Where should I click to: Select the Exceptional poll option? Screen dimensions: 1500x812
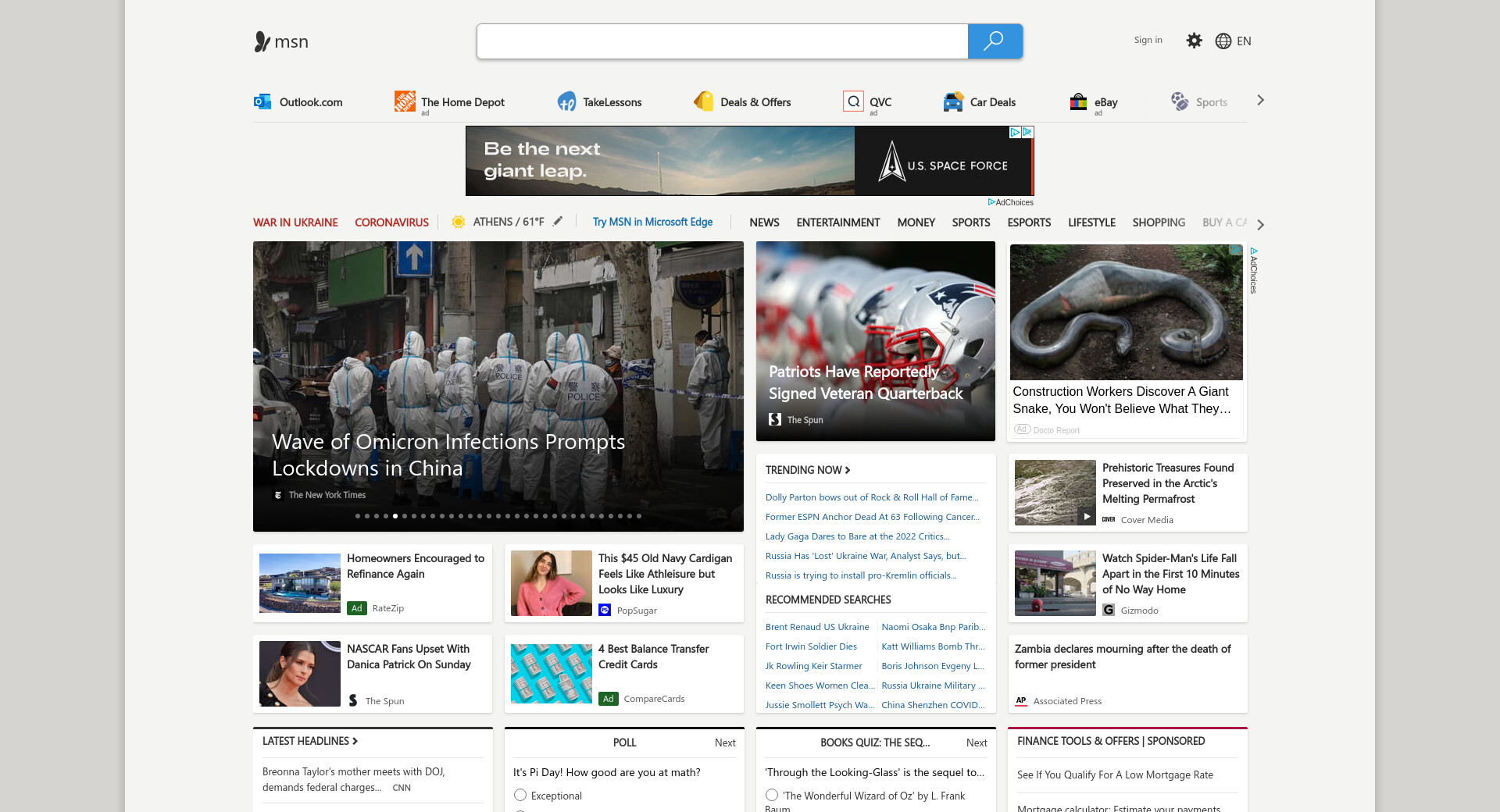click(x=520, y=795)
